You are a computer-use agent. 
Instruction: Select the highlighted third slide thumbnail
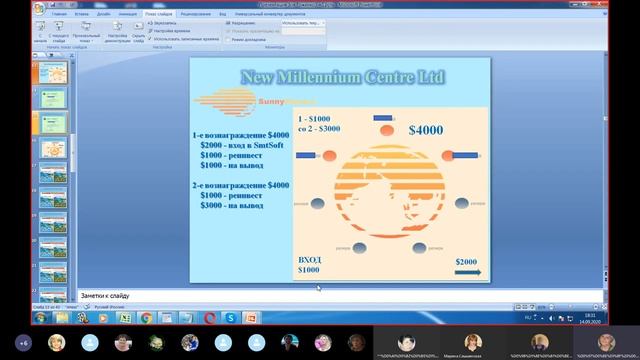click(x=53, y=123)
